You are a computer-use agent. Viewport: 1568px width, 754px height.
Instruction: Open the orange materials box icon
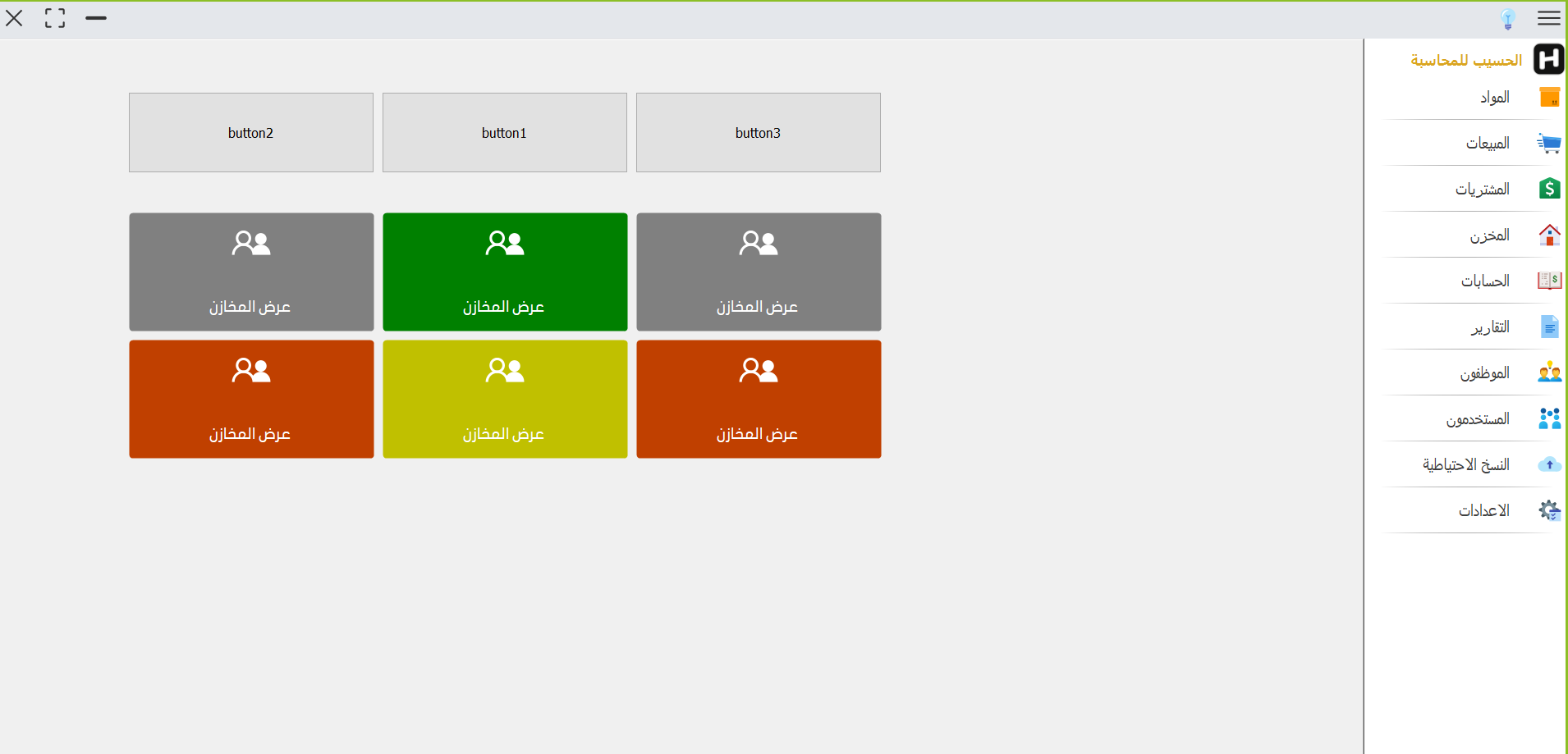1549,97
